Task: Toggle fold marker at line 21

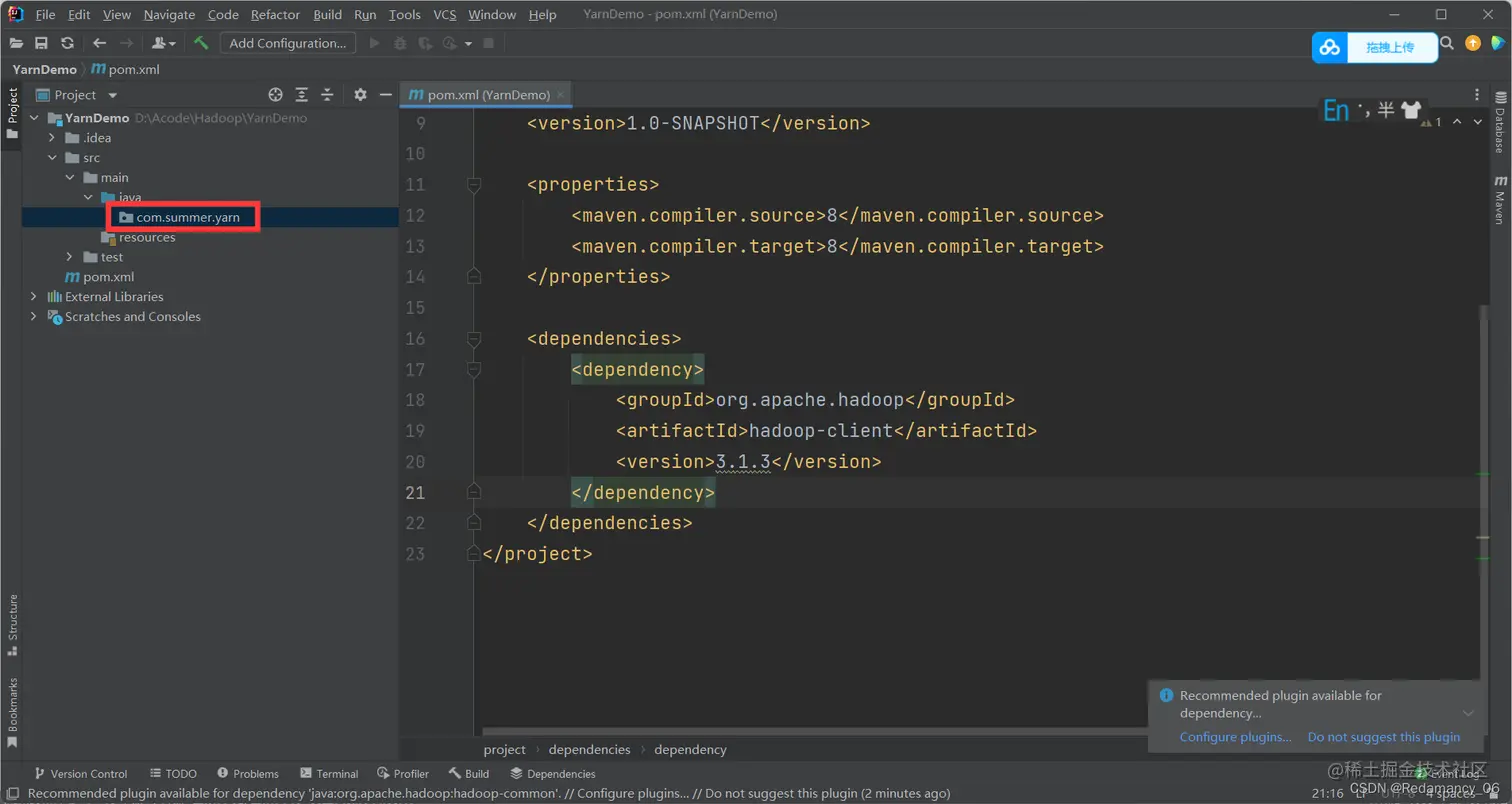Action: [x=474, y=493]
